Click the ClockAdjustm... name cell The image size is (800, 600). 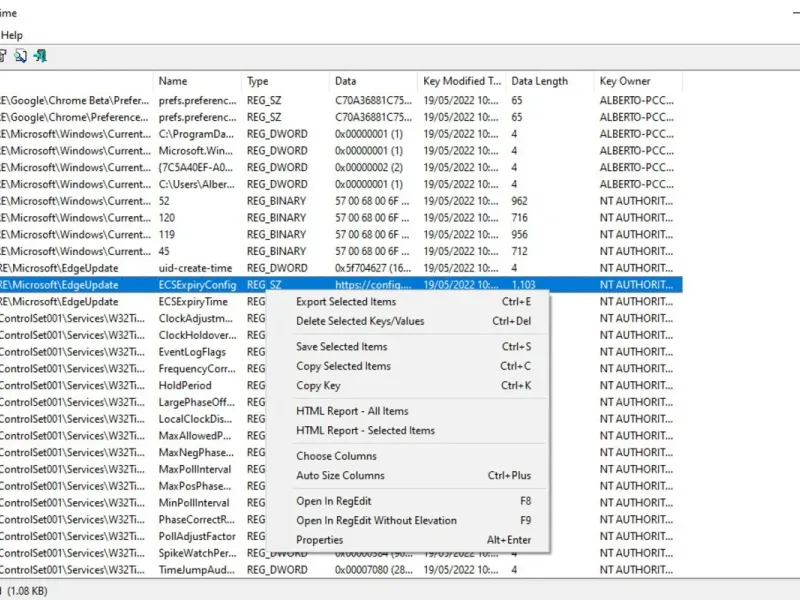pos(196,318)
